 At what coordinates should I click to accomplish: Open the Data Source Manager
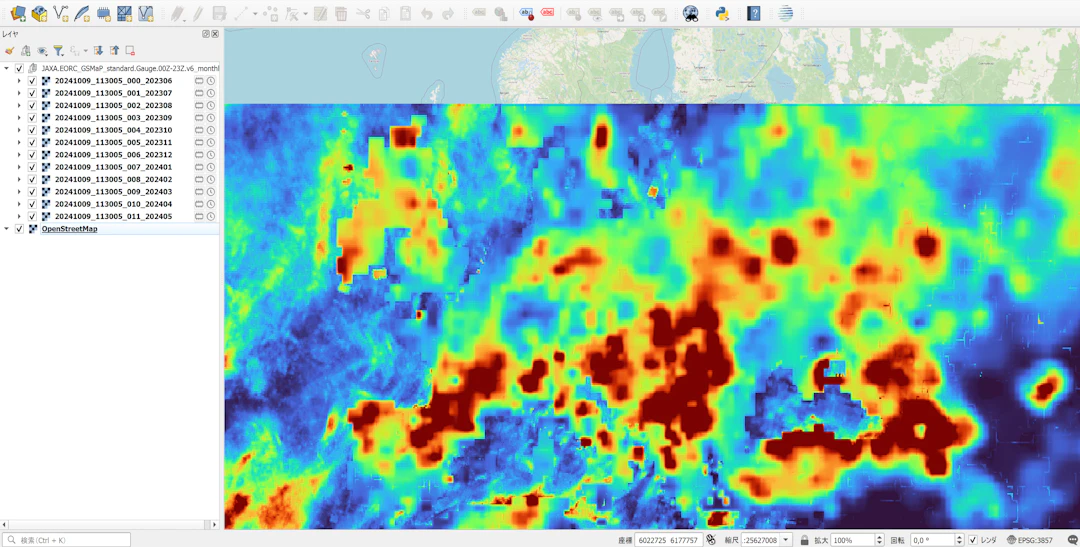18,13
